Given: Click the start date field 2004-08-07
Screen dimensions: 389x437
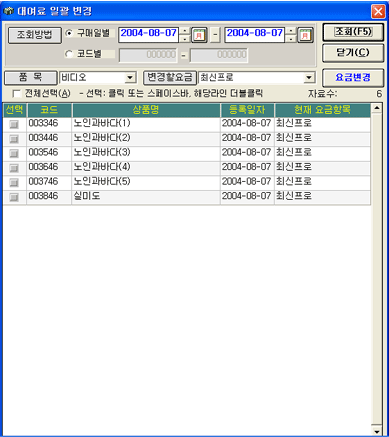Looking at the screenshot, I should click(149, 35).
